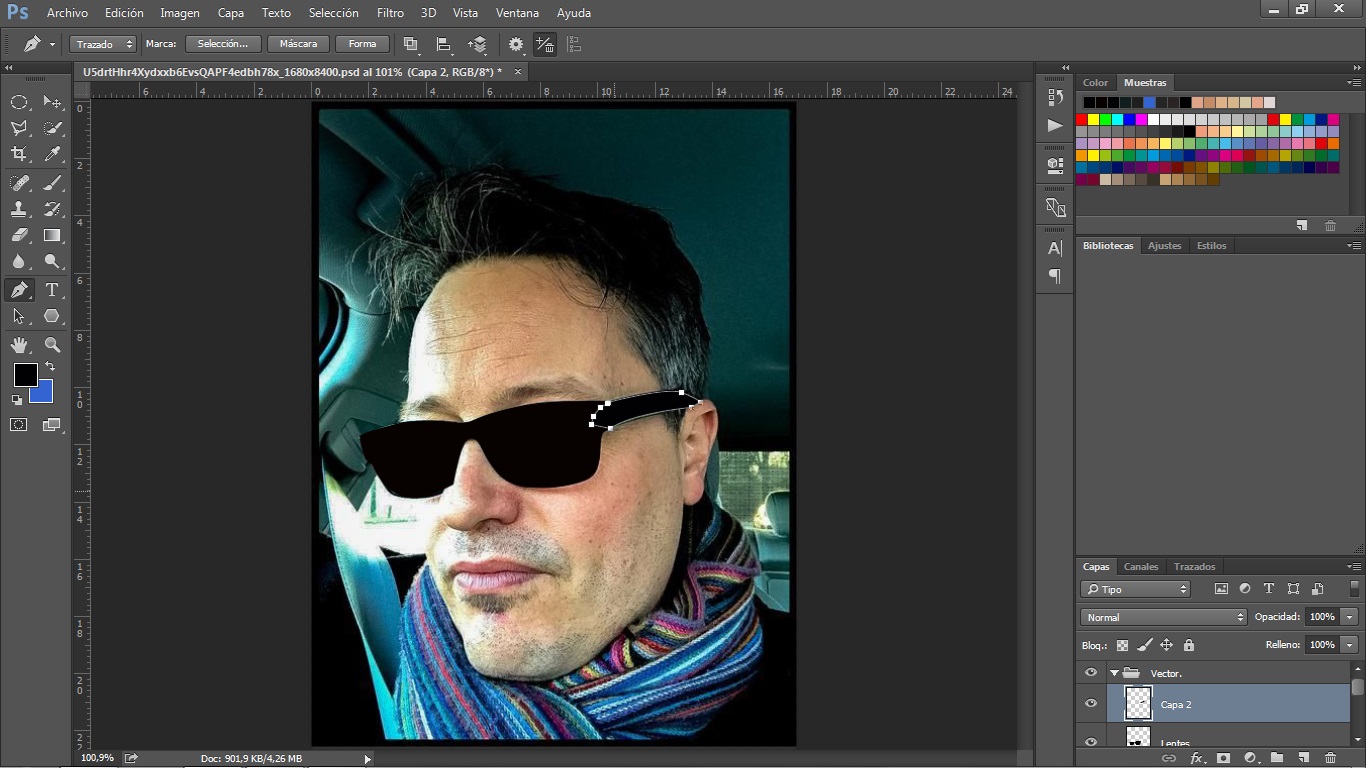Toggle lock image pixels brush icon
The width and height of the screenshot is (1366, 768).
point(1145,645)
